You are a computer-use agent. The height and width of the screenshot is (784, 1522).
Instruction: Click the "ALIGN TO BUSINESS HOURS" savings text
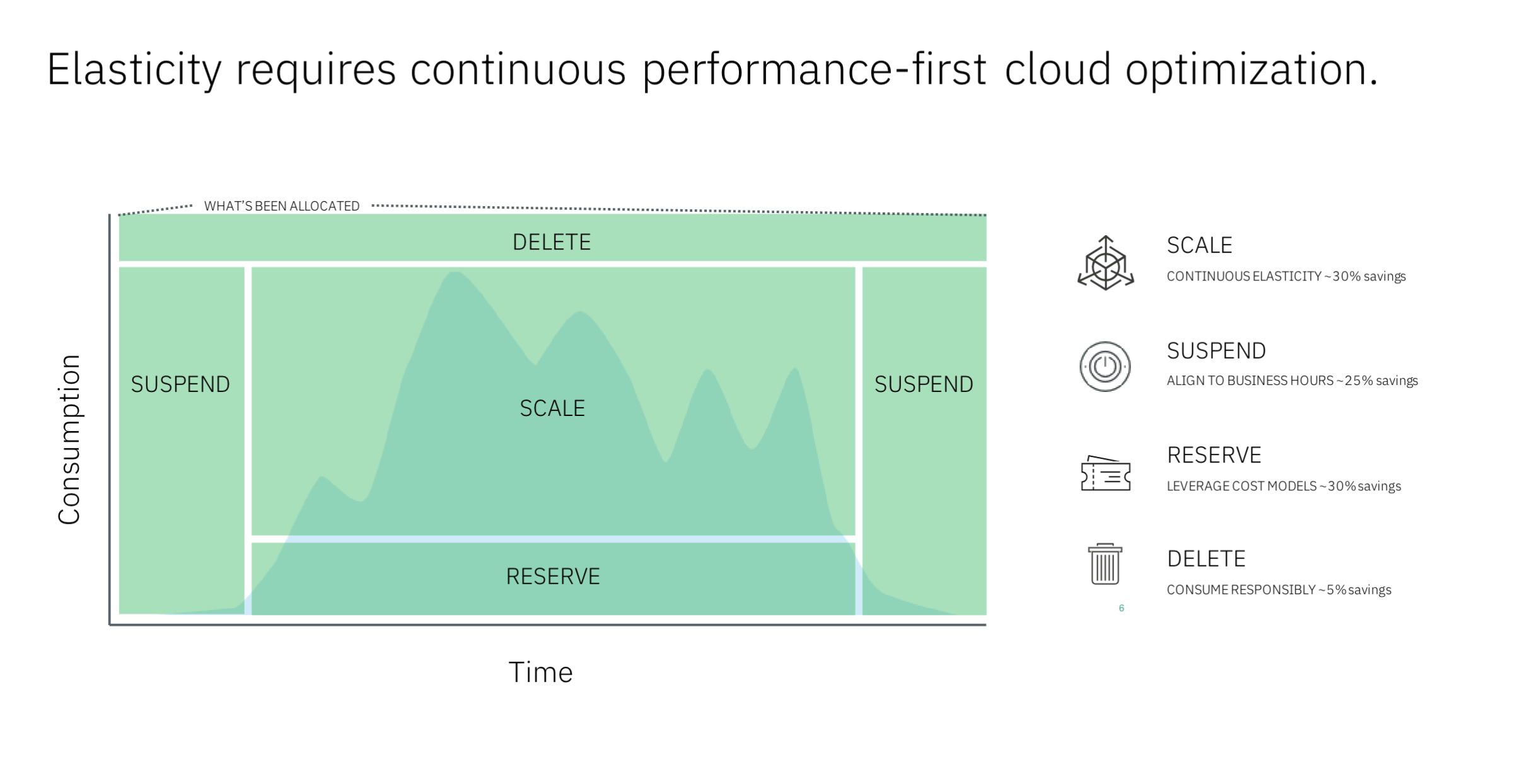1291,381
